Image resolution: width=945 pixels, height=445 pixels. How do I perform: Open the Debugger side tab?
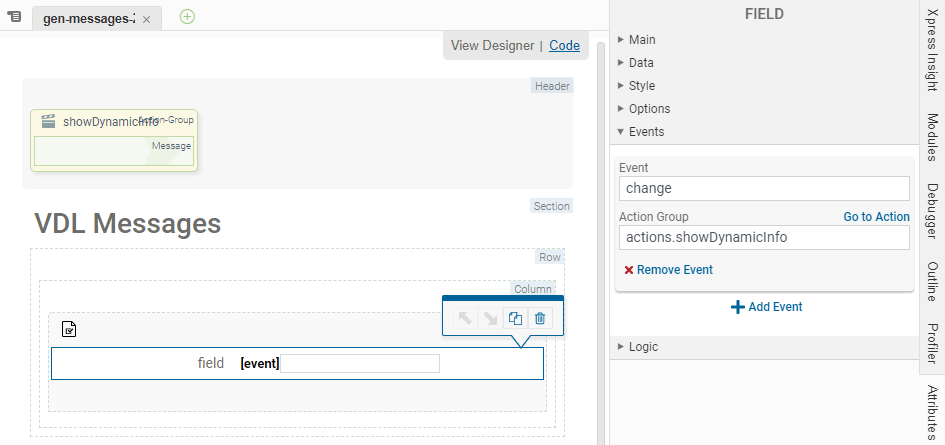click(x=931, y=211)
